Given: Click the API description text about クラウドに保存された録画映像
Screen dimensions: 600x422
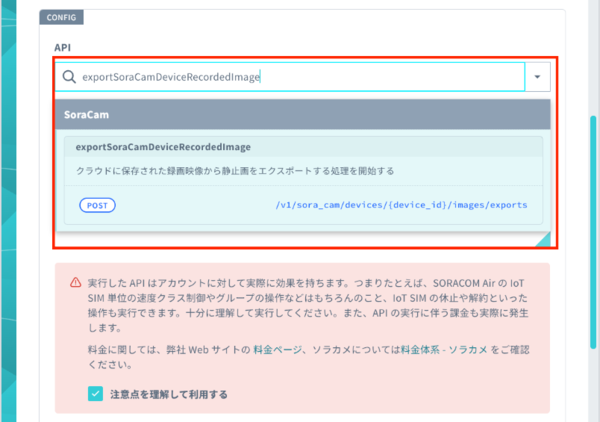Looking at the screenshot, I should 235,171.
